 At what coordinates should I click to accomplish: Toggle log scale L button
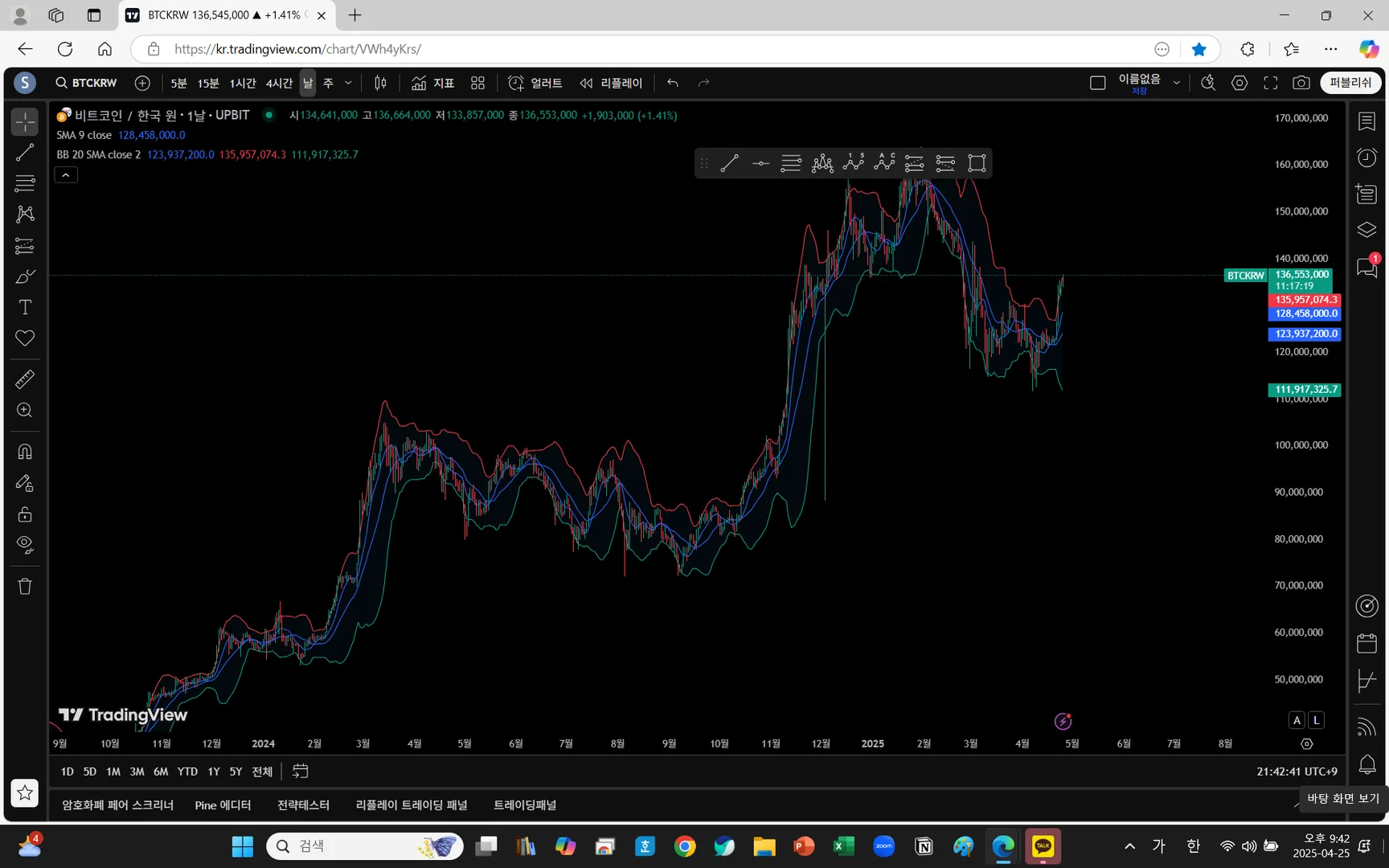1316,720
